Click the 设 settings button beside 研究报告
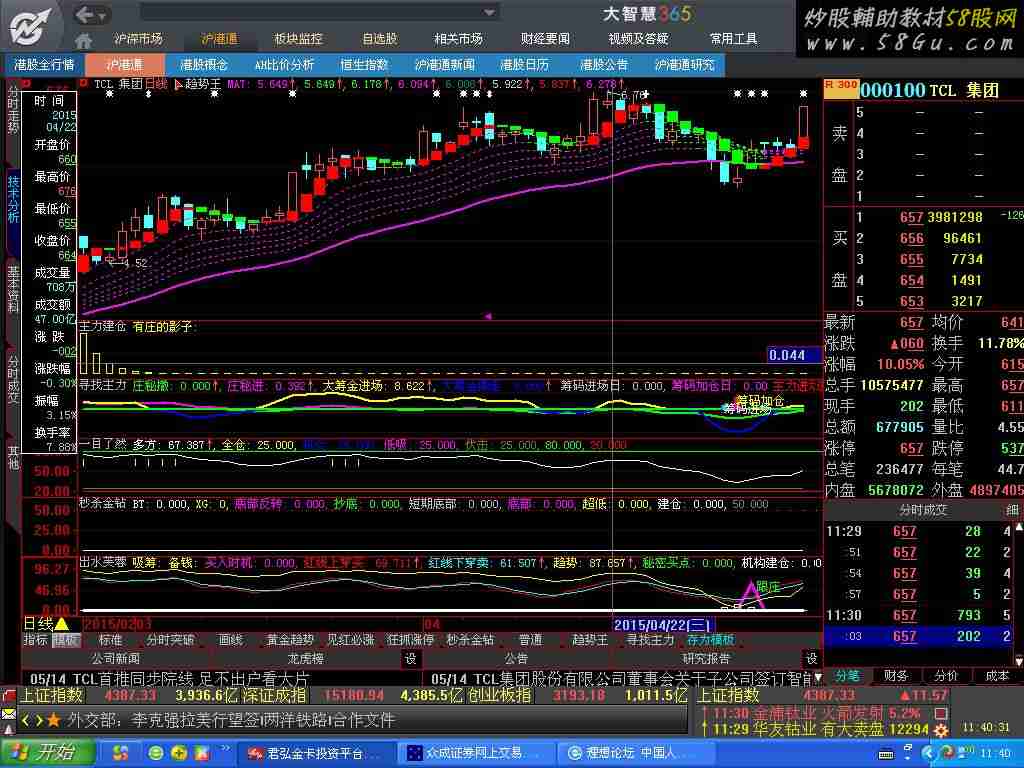Image resolution: width=1024 pixels, height=768 pixels. click(x=811, y=658)
